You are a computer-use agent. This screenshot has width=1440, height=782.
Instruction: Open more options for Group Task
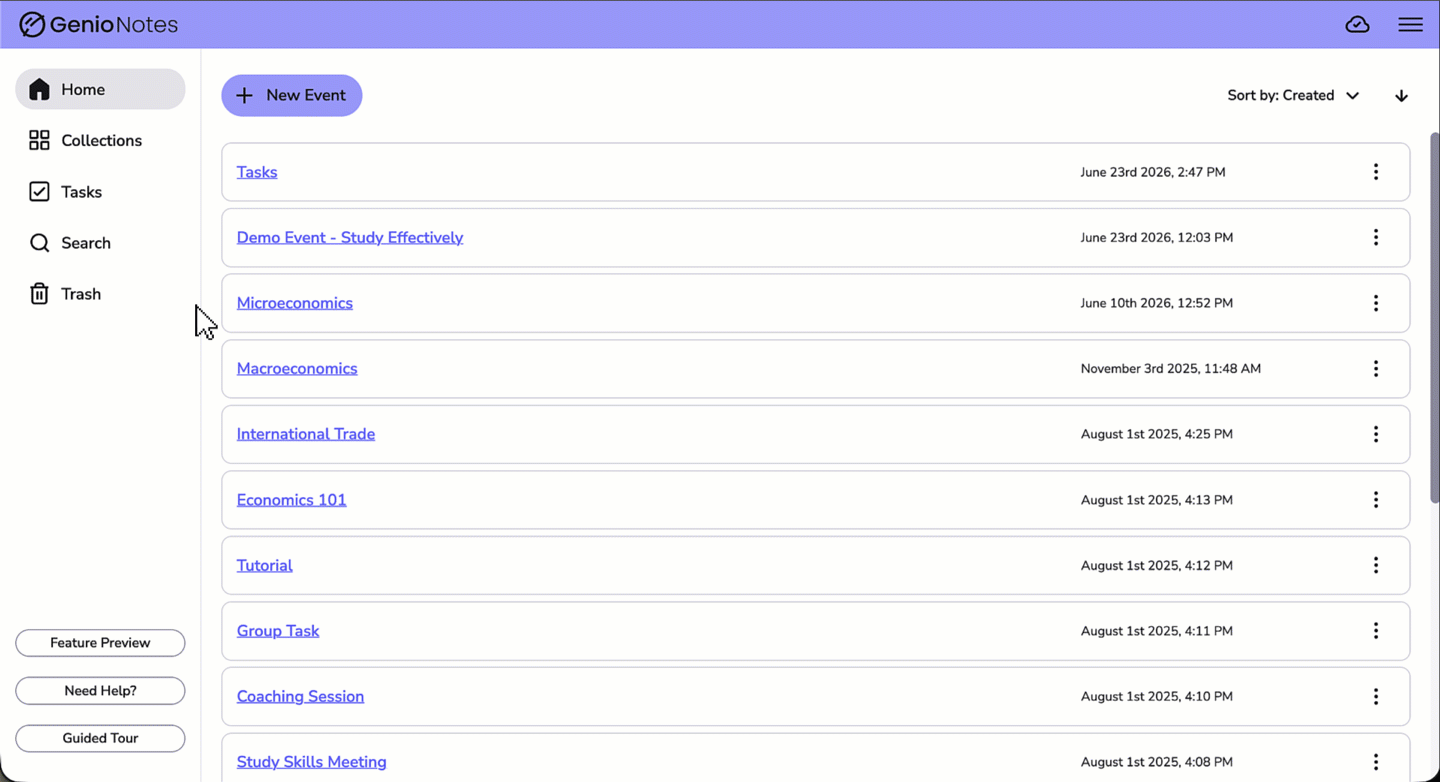[1376, 631]
